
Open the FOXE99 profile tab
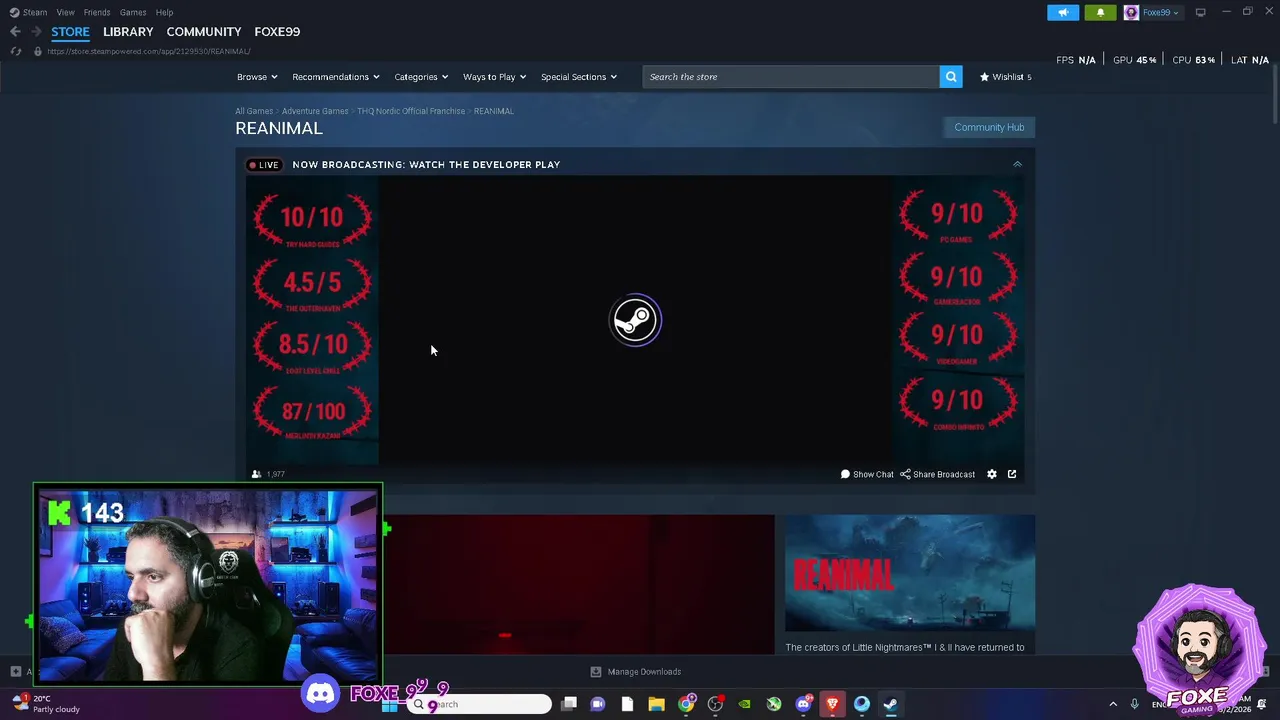(x=277, y=32)
